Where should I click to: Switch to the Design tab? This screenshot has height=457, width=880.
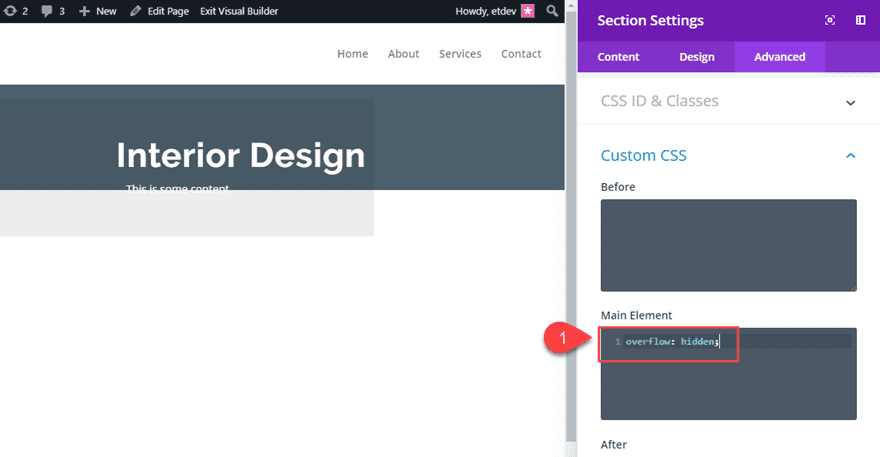(697, 57)
